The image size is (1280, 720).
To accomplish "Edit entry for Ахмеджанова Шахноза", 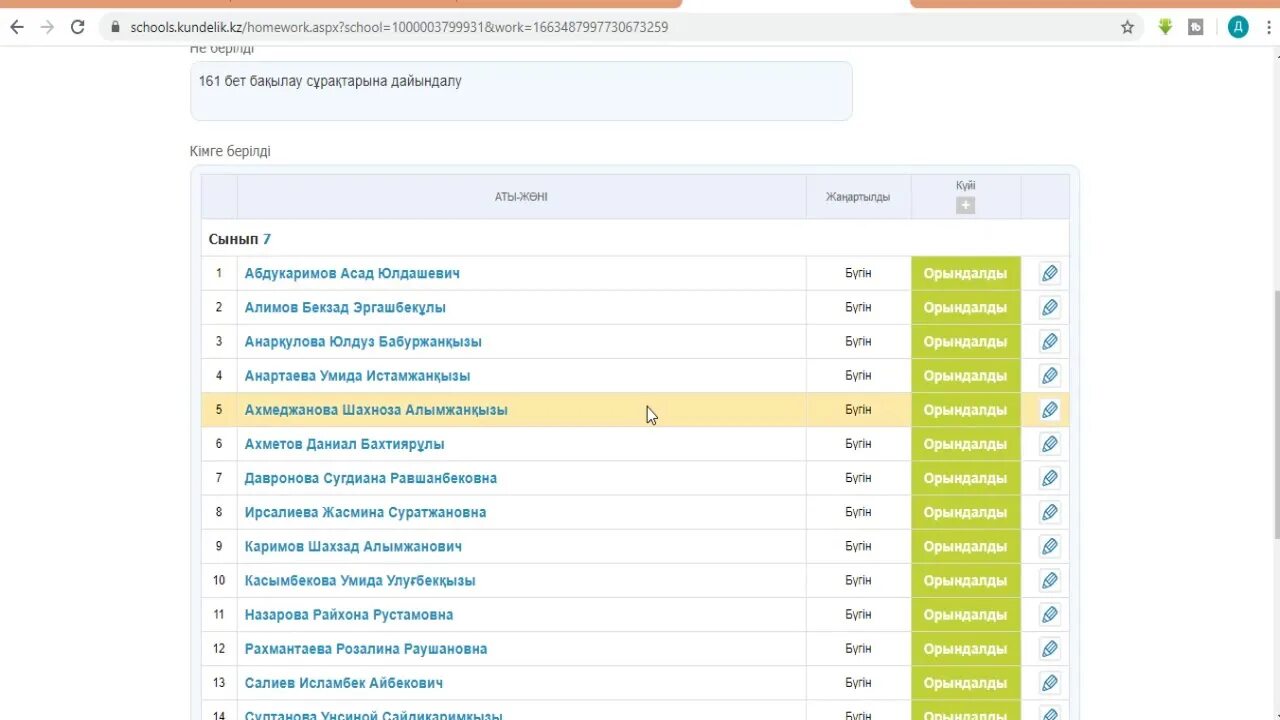I will tap(1049, 409).
